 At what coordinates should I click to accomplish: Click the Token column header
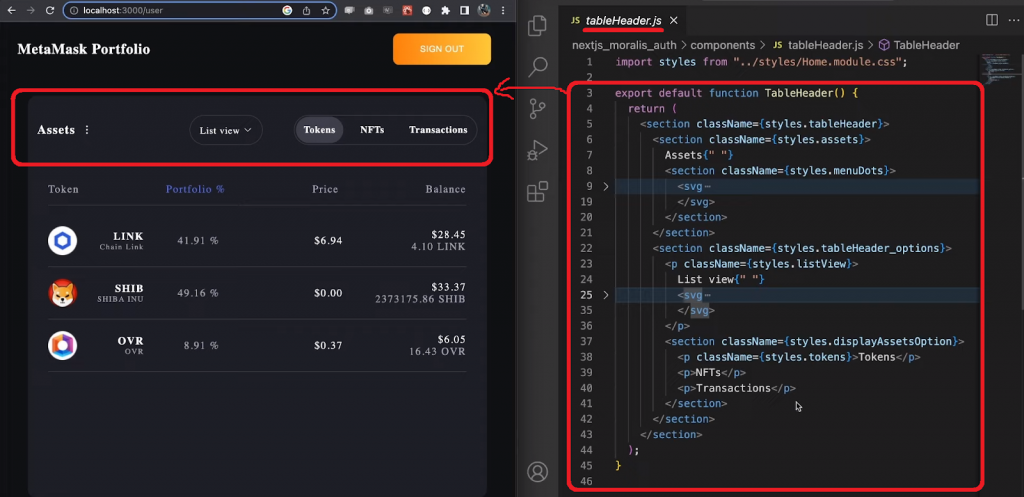(x=63, y=189)
